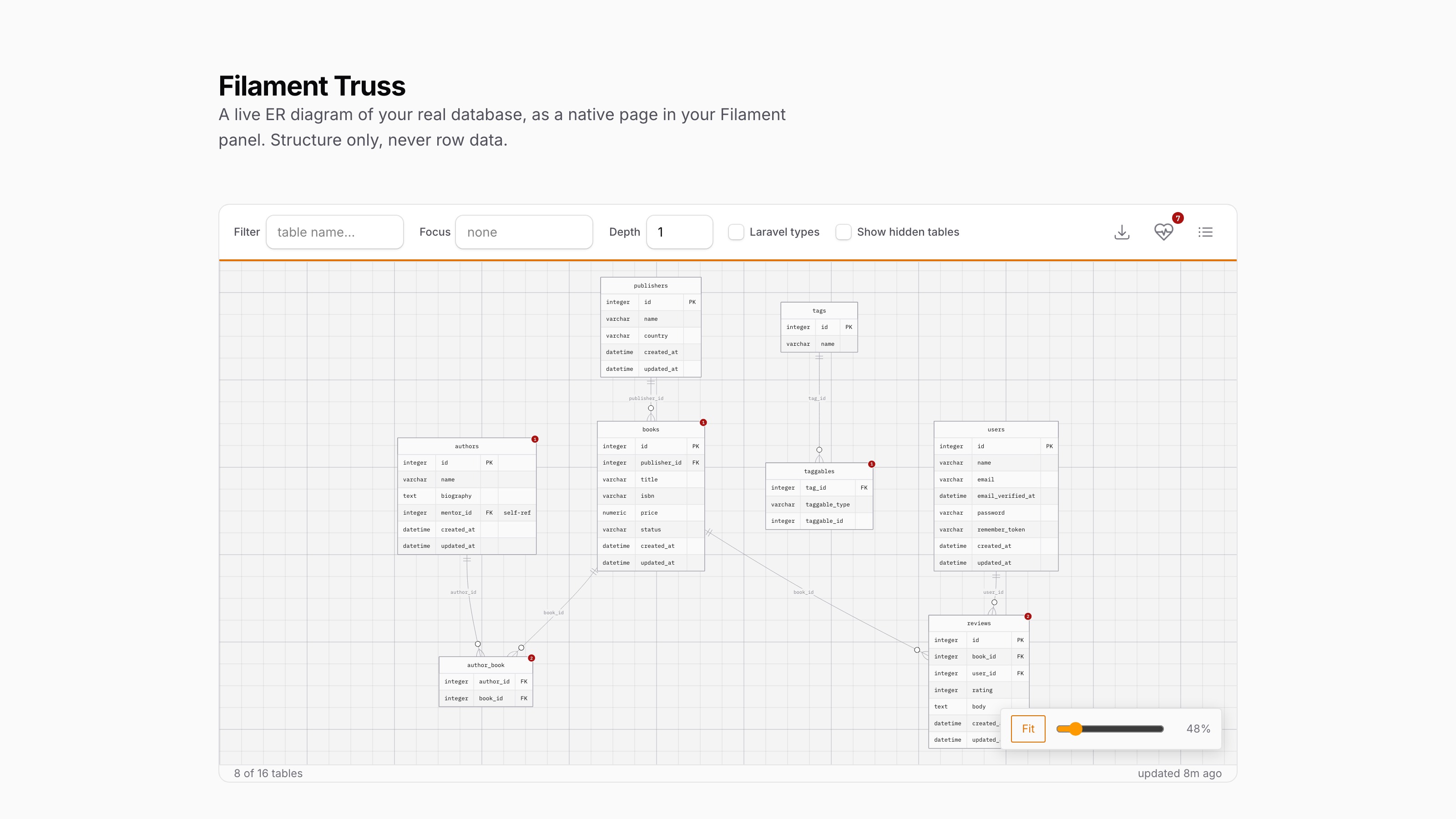Focus the Filter table name field

tap(334, 232)
